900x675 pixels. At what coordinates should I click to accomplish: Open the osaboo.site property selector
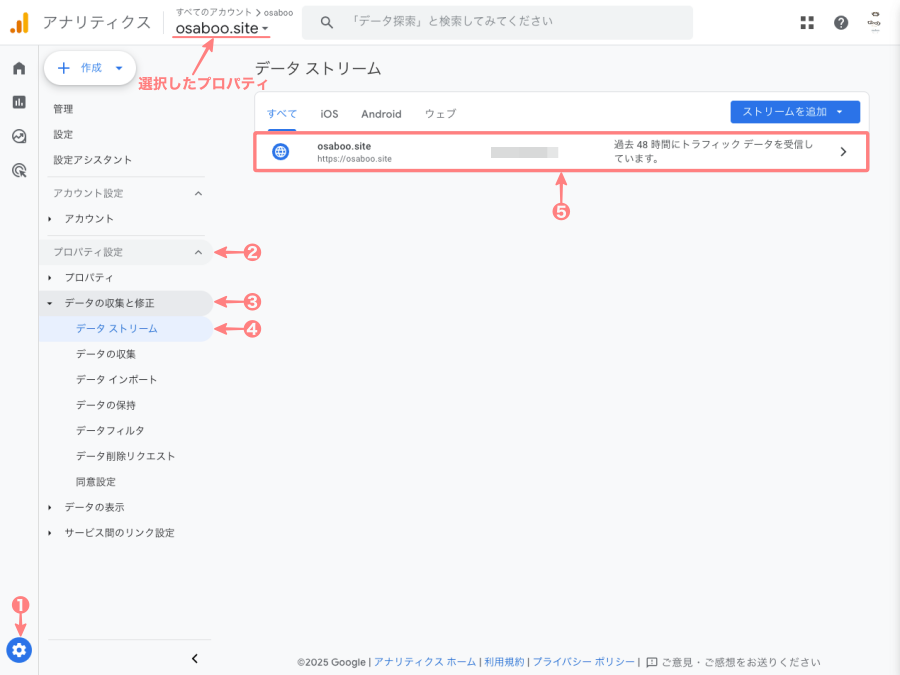click(x=222, y=28)
